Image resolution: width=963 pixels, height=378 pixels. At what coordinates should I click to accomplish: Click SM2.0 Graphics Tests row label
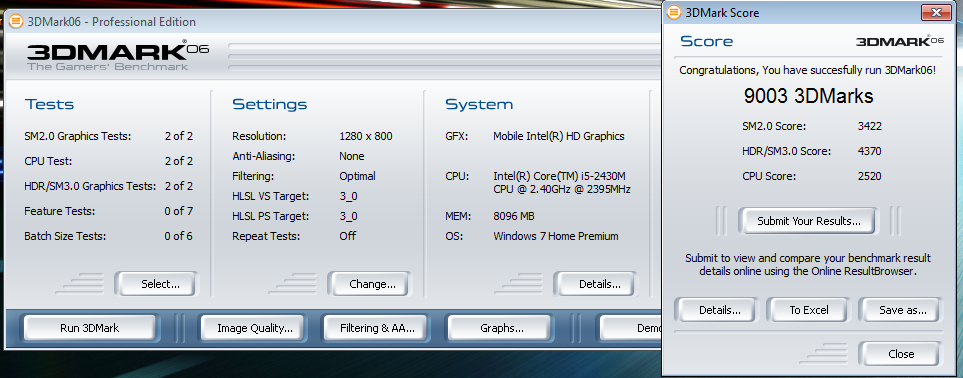point(78,136)
